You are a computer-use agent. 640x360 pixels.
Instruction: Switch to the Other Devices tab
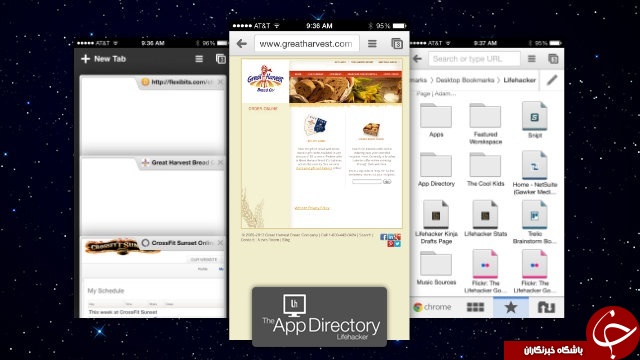(546, 307)
